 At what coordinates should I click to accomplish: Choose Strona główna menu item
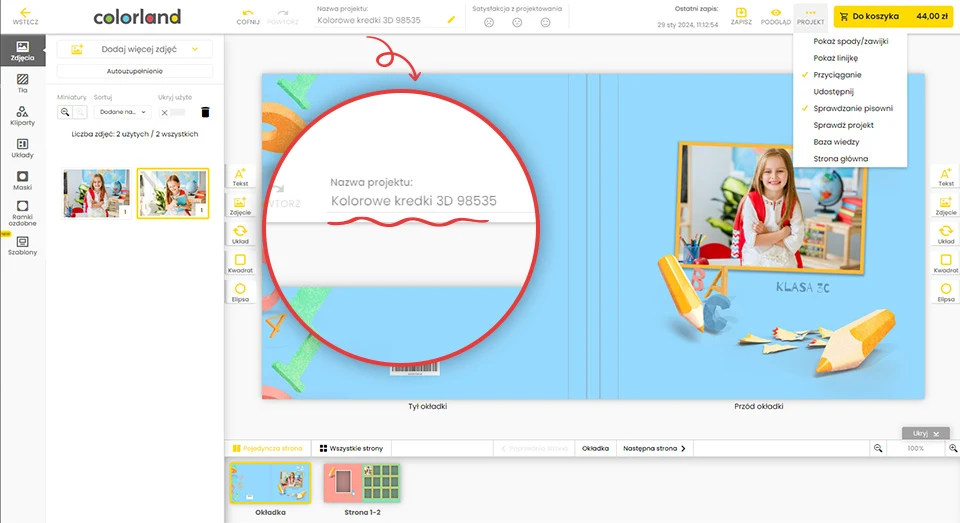tap(841, 159)
